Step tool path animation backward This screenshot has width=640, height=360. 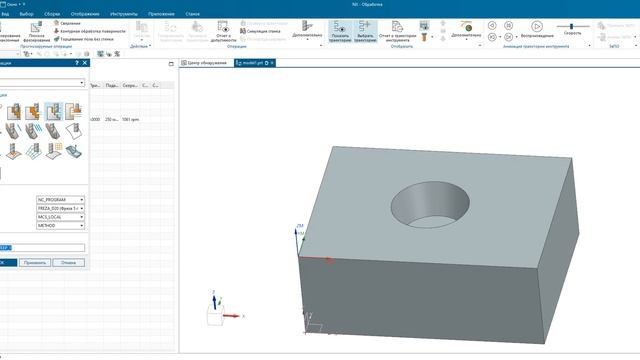[x=492, y=26]
